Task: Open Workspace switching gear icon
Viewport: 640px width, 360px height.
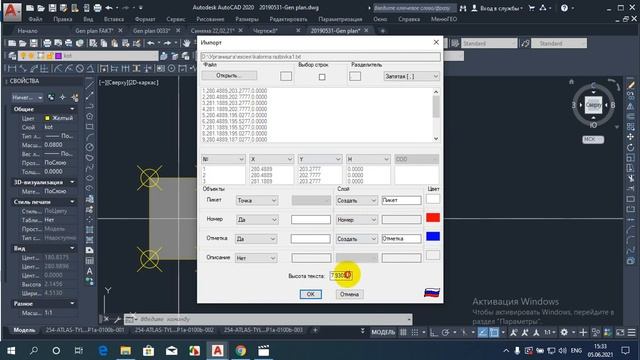Action: (x=564, y=332)
